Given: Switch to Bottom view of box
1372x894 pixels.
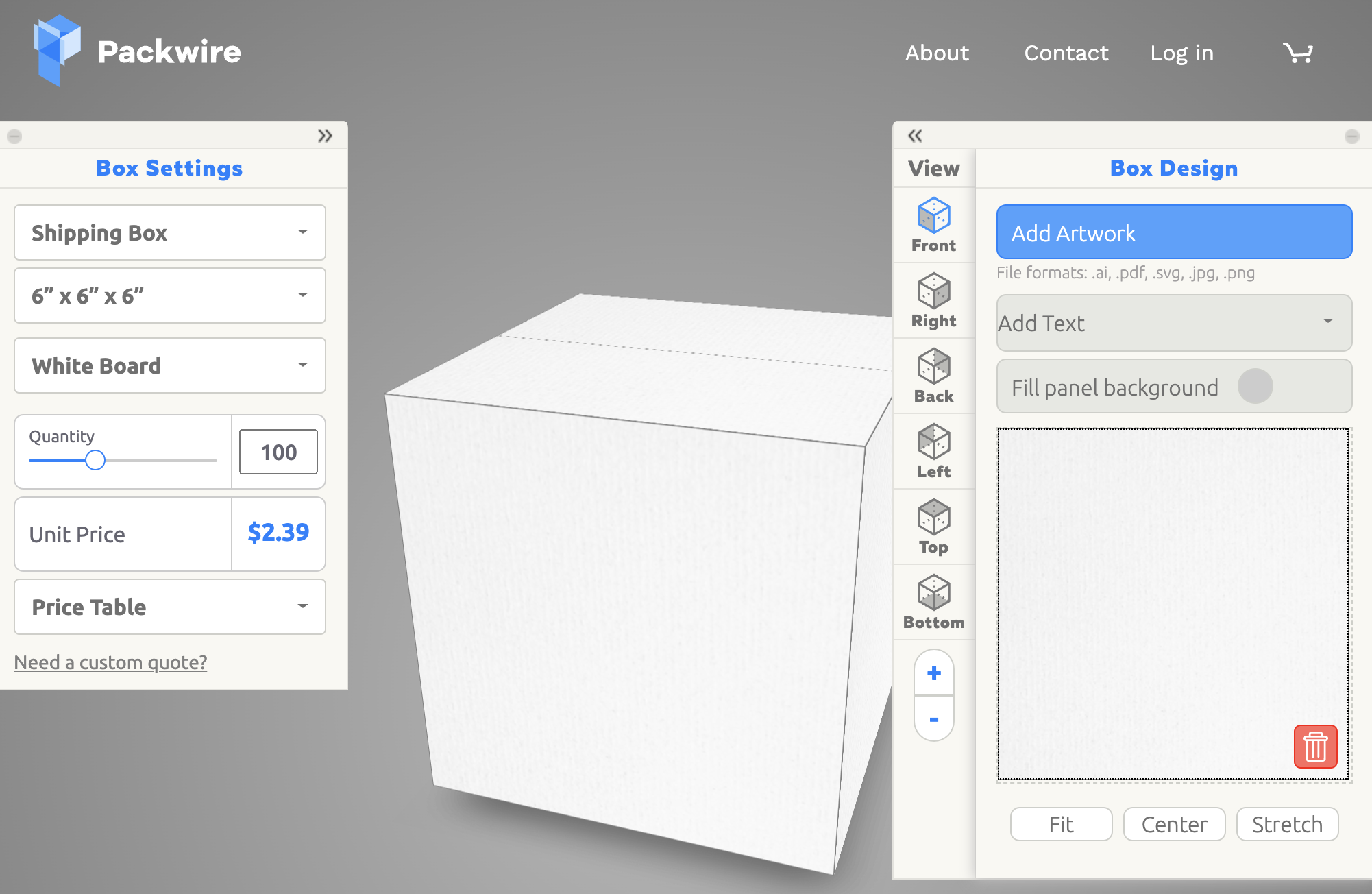Looking at the screenshot, I should [x=933, y=603].
